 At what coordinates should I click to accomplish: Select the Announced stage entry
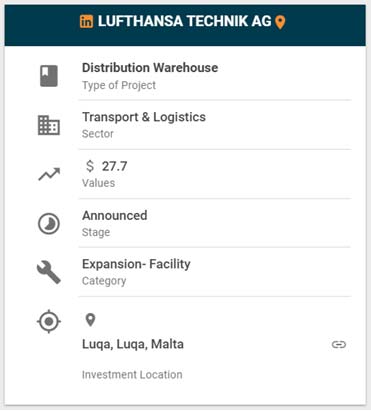pos(115,215)
